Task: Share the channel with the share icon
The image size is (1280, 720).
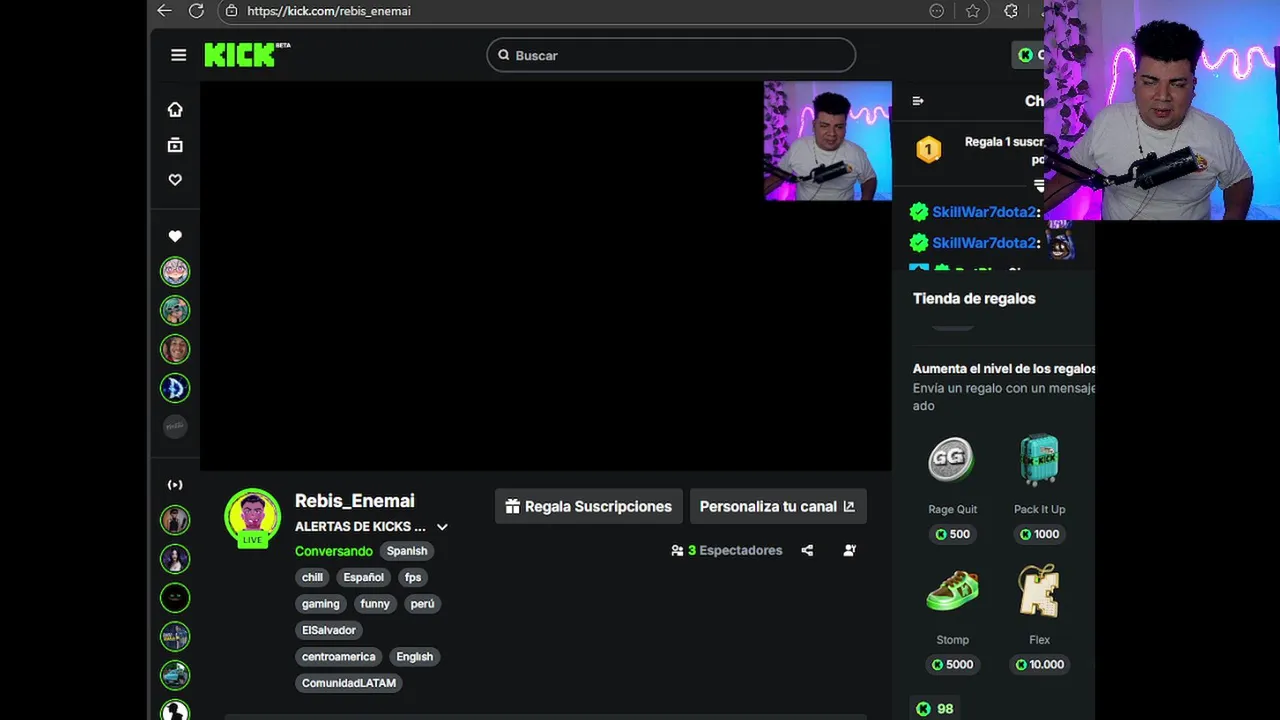Action: click(x=807, y=550)
